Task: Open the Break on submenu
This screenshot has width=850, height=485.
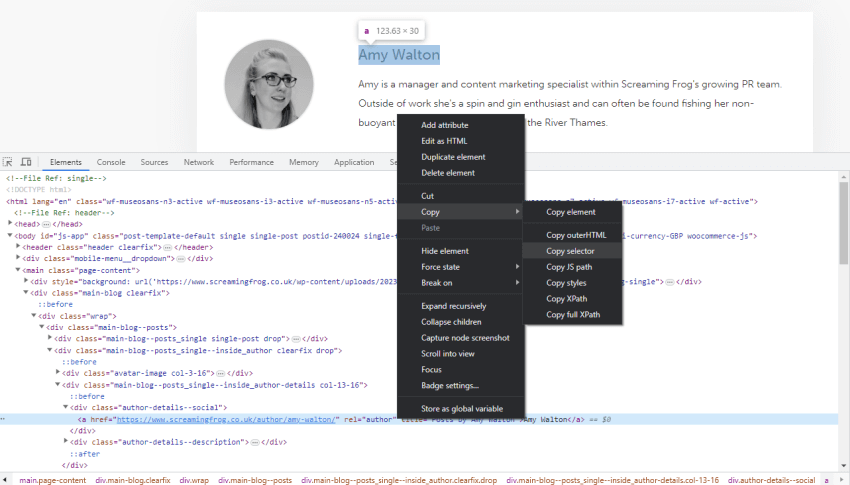Action: click(461, 283)
